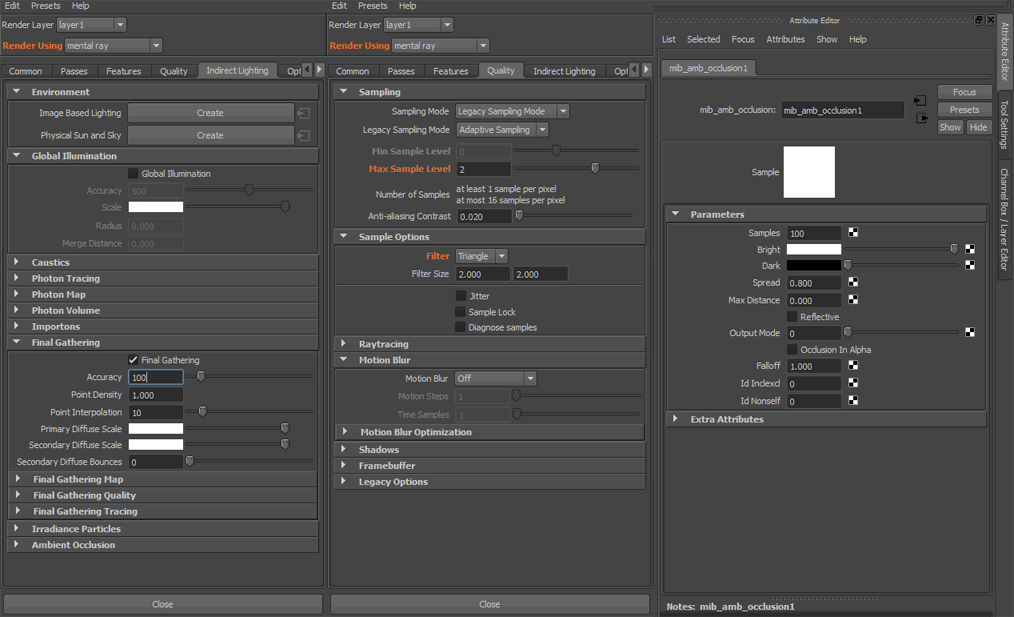Click the map checker icon next to Falloff
The image size is (1014, 617).
853,365
